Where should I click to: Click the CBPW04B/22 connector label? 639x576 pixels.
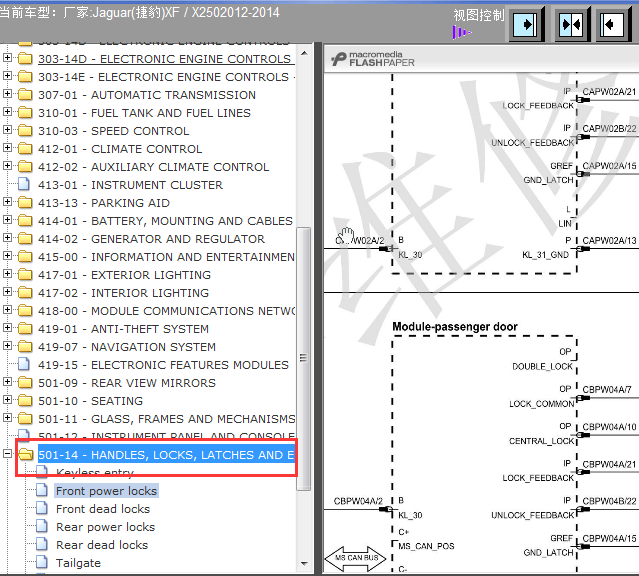click(x=609, y=501)
